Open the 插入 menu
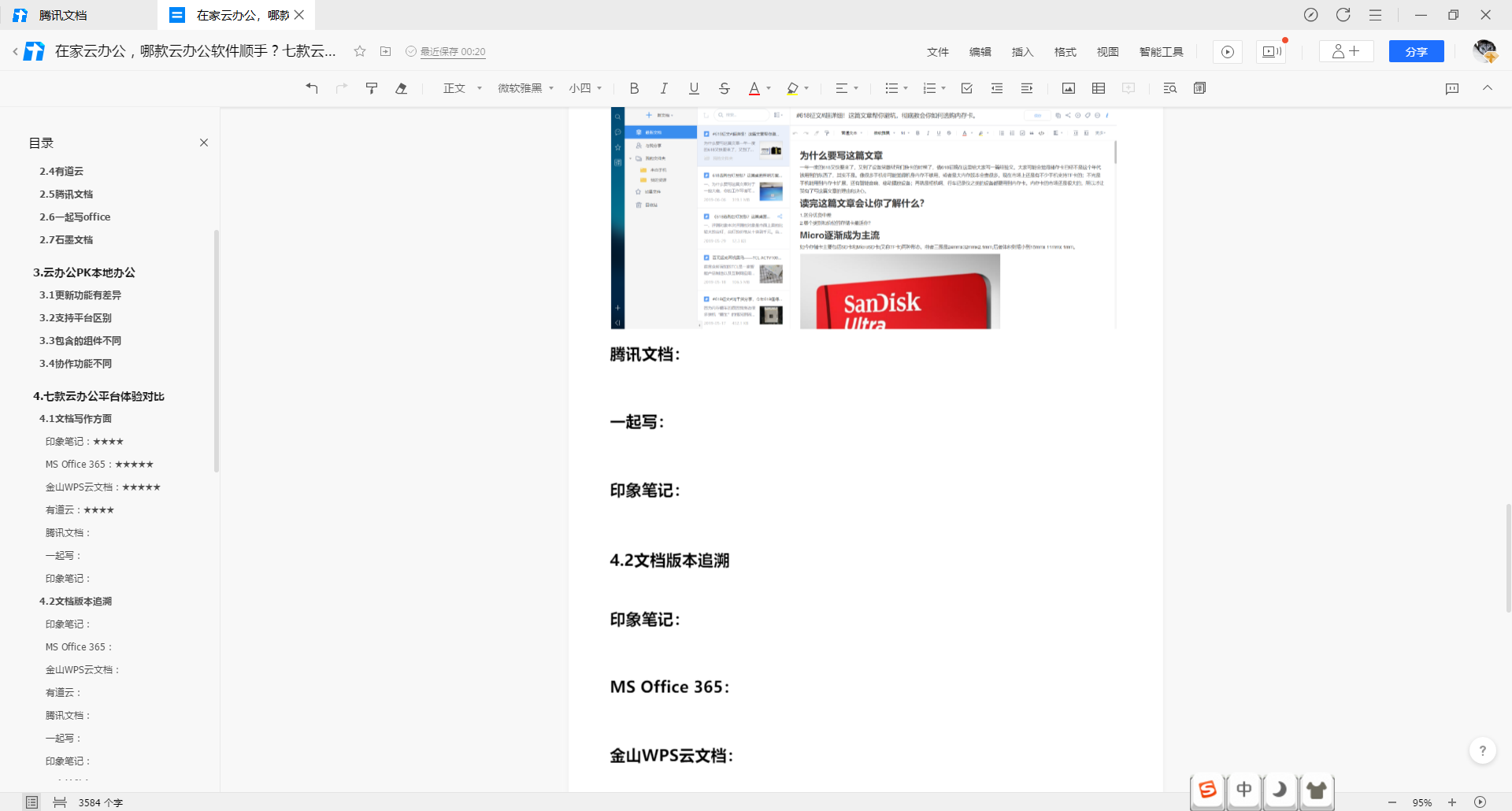The width and height of the screenshot is (1512, 811). (1023, 52)
